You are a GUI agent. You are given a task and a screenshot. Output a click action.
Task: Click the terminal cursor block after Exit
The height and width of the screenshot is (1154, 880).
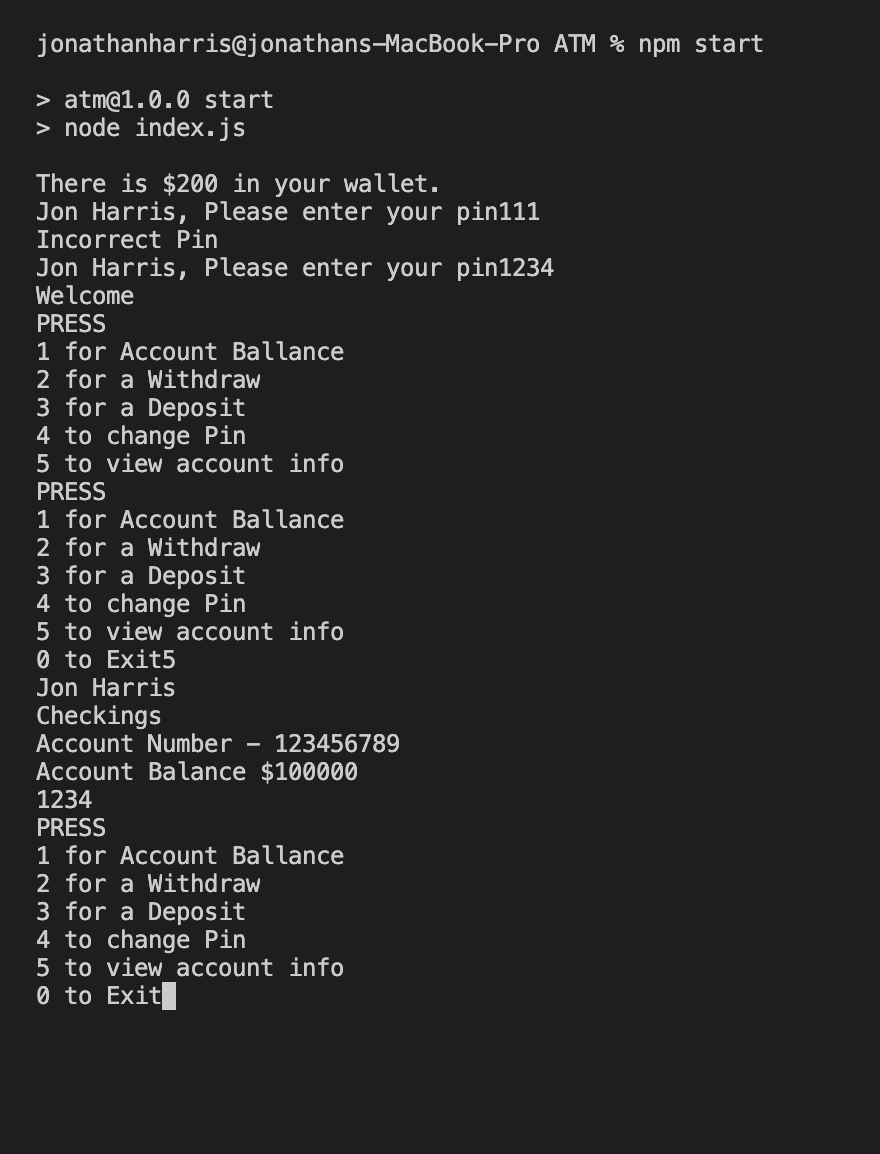pos(169,996)
